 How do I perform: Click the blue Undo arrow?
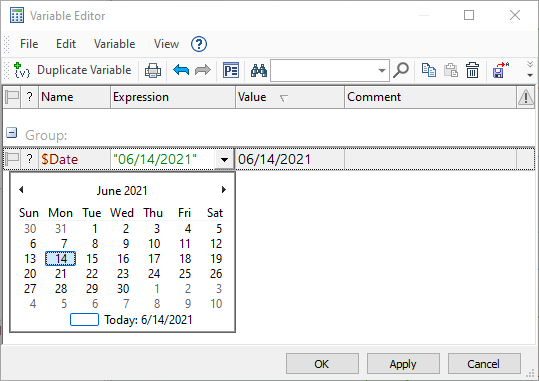(x=181, y=70)
